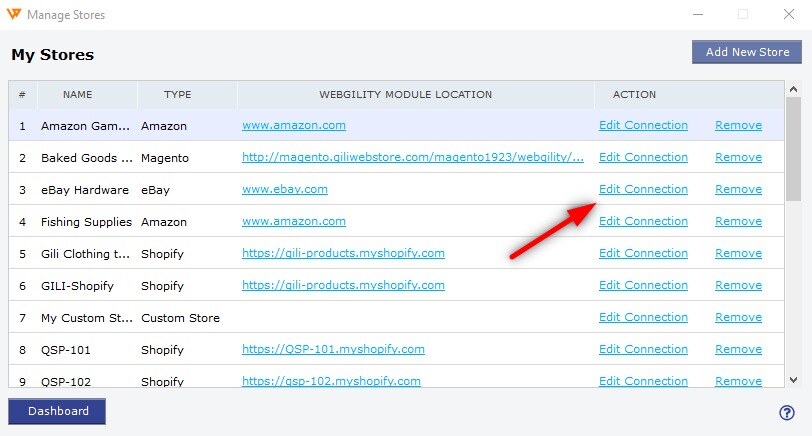Remove the Fishing Supplies store
Image resolution: width=812 pixels, height=436 pixels.
[x=738, y=221]
